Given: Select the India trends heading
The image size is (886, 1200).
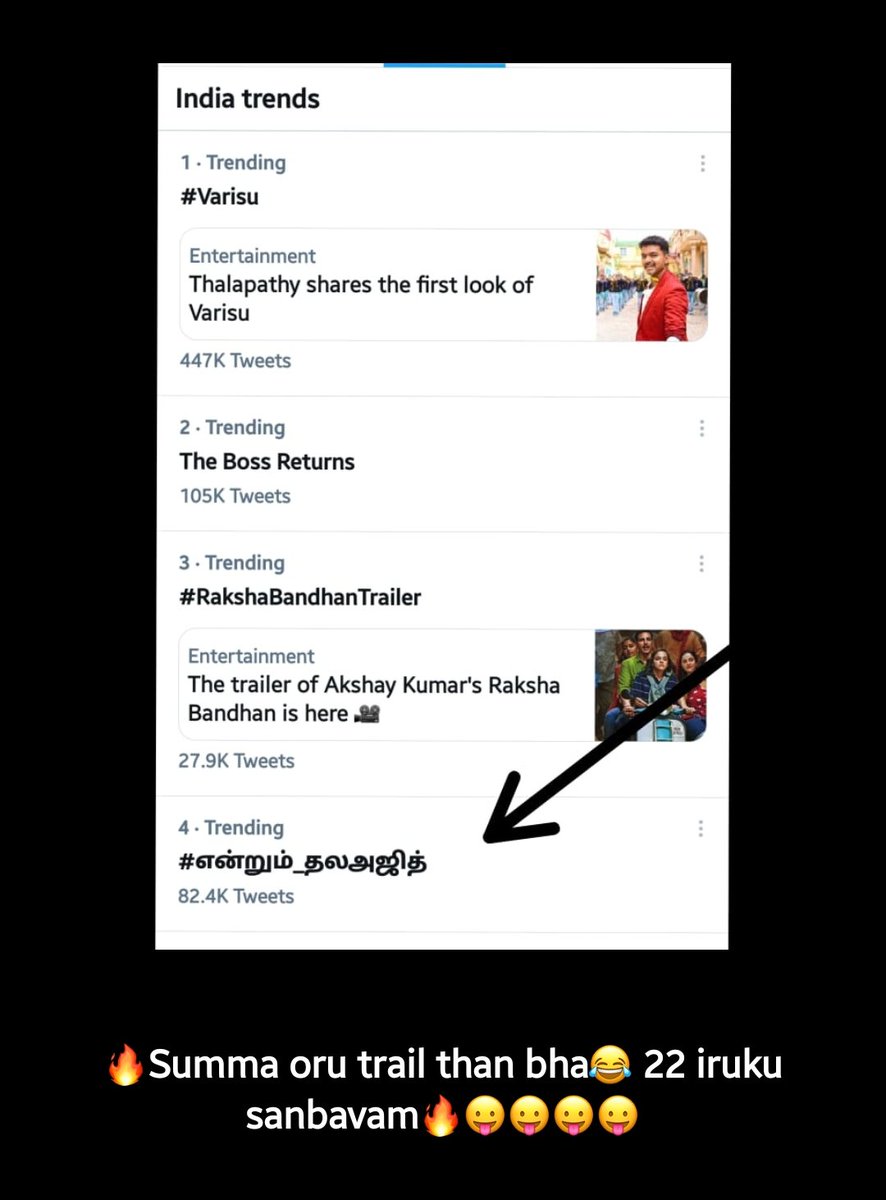Looking at the screenshot, I should 247,99.
